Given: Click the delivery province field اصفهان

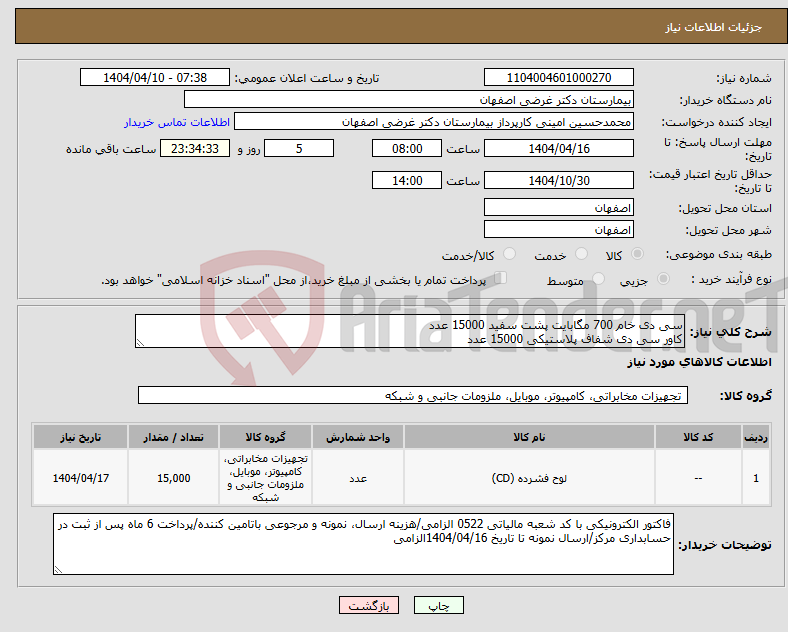Looking at the screenshot, I should 558,207.
